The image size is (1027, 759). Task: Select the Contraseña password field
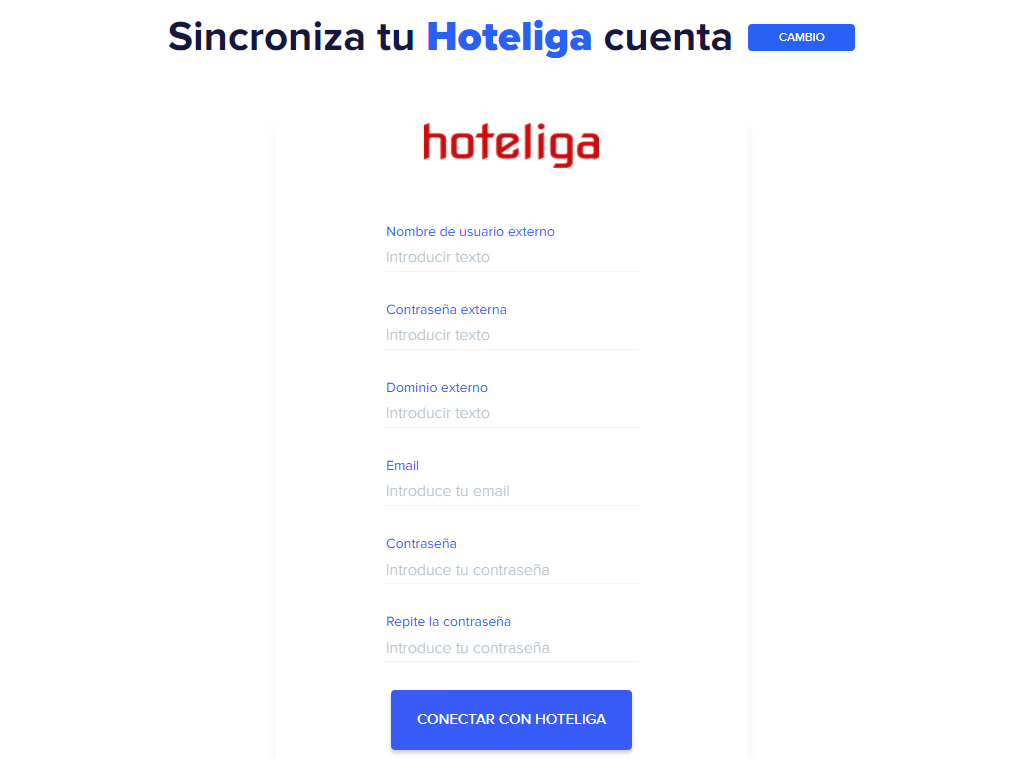[x=512, y=570]
